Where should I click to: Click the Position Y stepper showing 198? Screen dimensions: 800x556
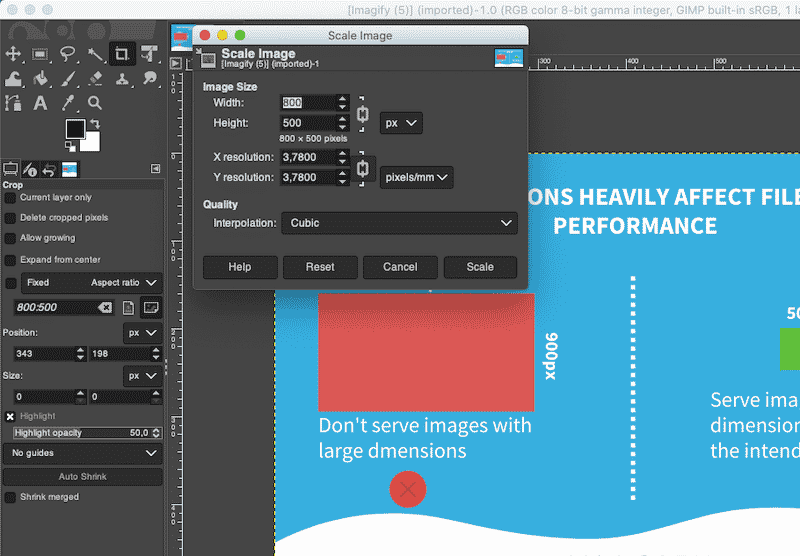coord(126,353)
